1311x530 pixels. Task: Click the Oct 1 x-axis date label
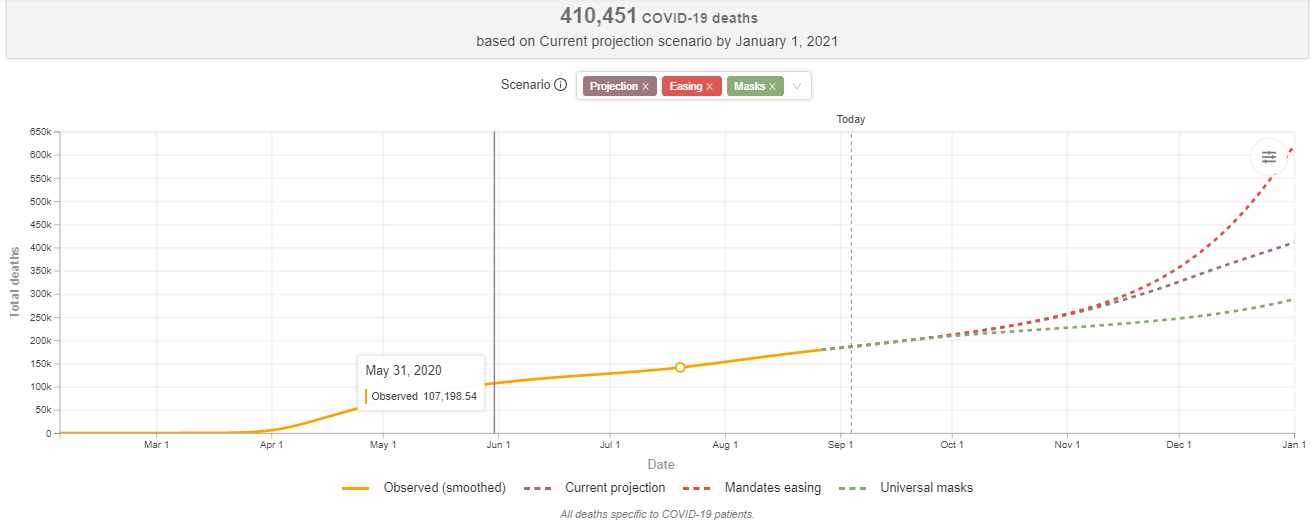(952, 444)
